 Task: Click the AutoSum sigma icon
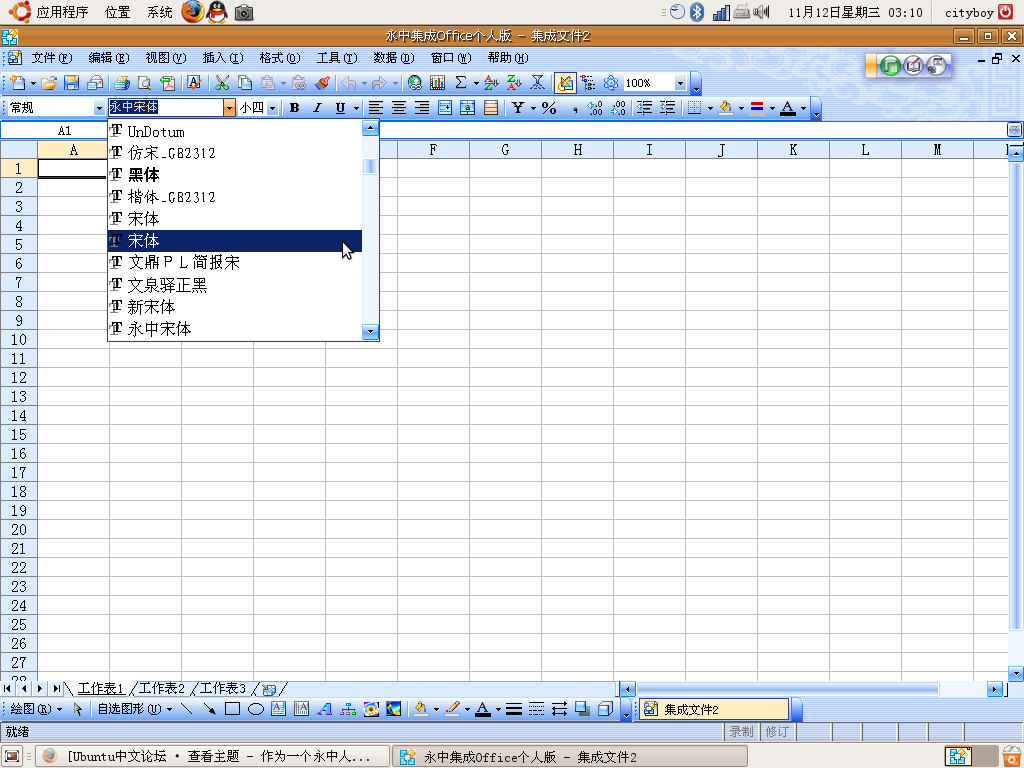pyautogui.click(x=461, y=83)
